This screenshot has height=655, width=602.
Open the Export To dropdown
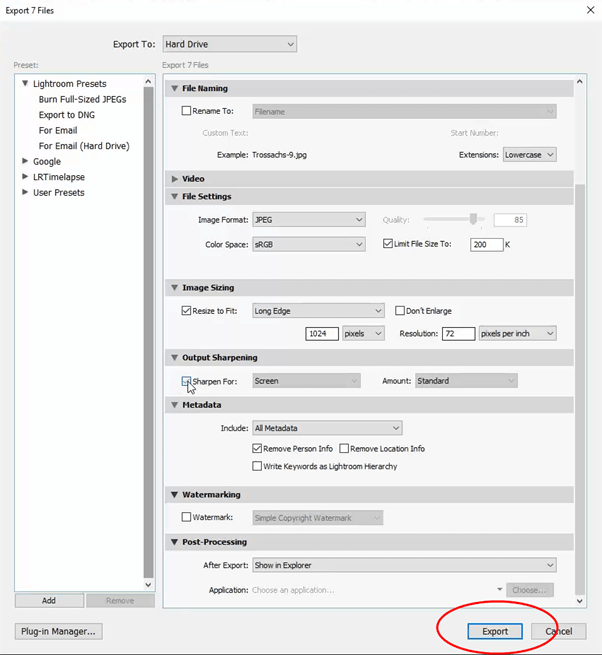(x=229, y=44)
